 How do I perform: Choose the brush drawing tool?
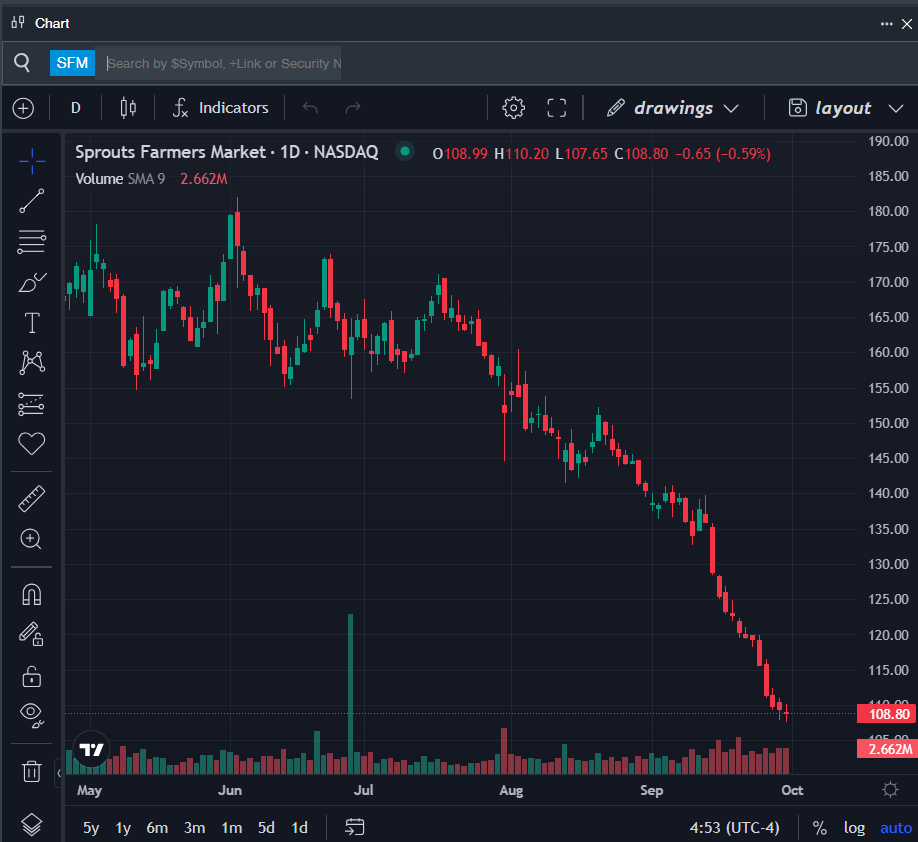[32, 283]
